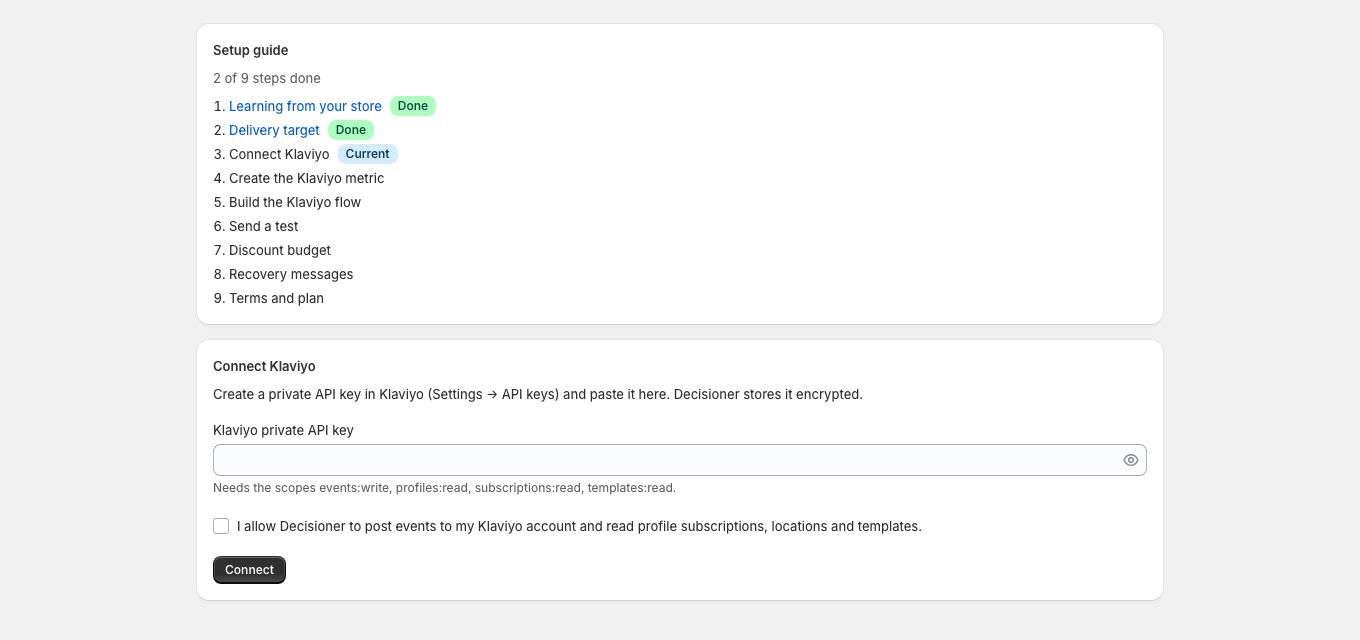Viewport: 1360px width, 640px height.
Task: Click the permission text beside the checkbox
Action: point(579,526)
